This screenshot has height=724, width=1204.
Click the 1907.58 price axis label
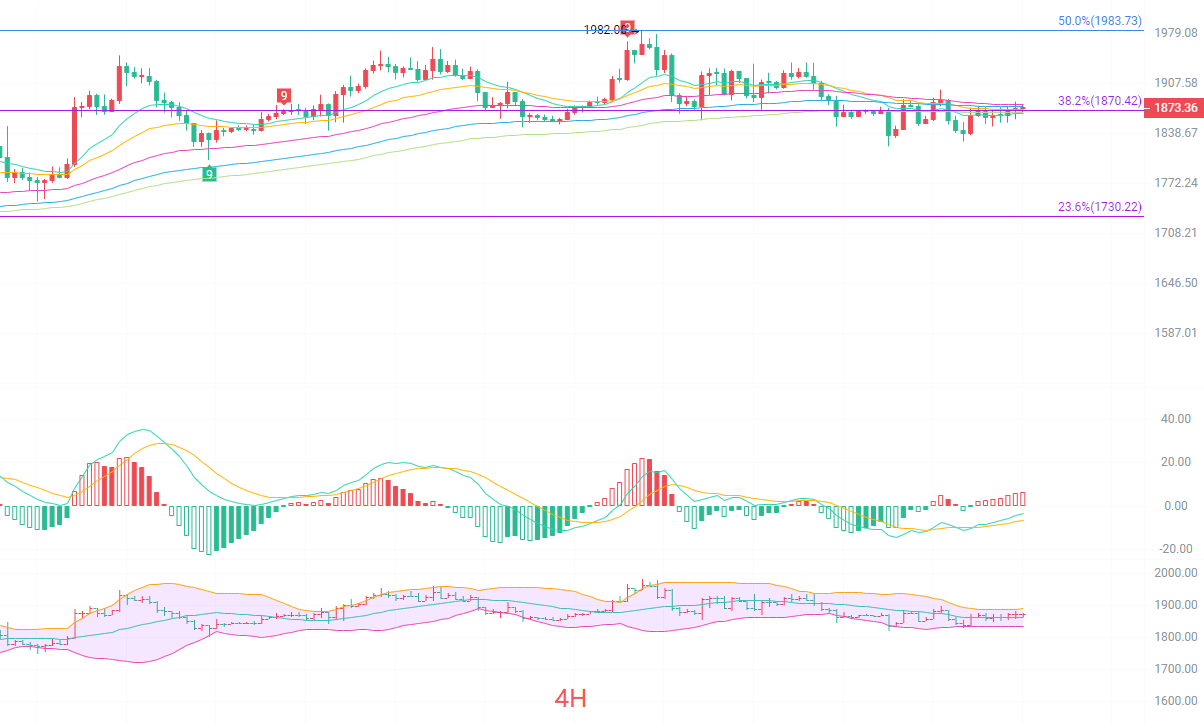click(x=1175, y=82)
